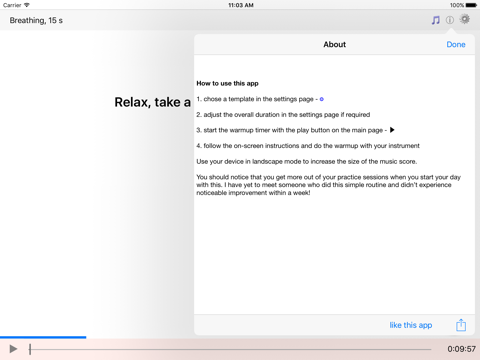
Task: Open the settings gear icon
Action: 465,19
